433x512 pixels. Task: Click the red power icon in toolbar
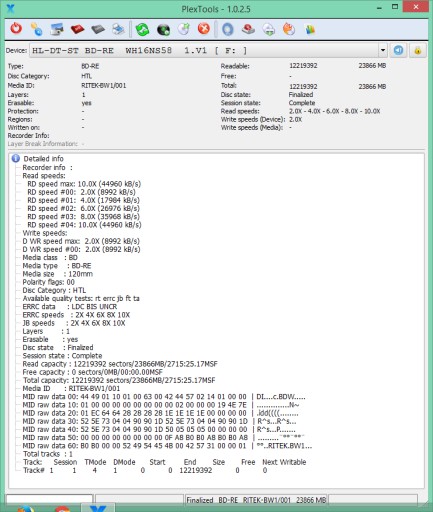point(16,29)
